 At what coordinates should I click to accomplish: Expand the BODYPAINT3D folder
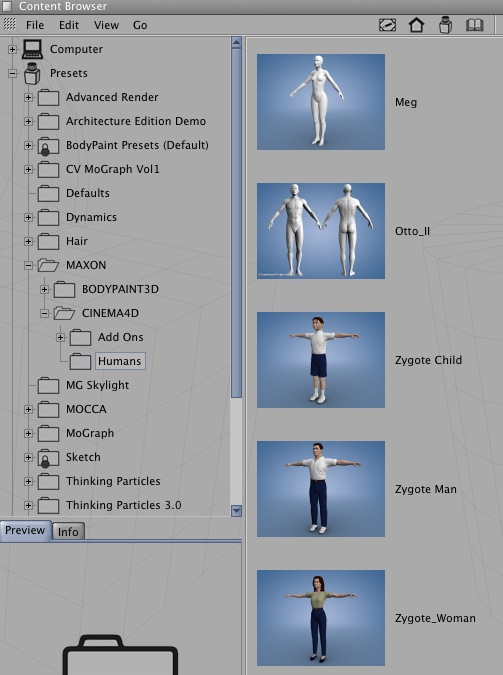44,290
